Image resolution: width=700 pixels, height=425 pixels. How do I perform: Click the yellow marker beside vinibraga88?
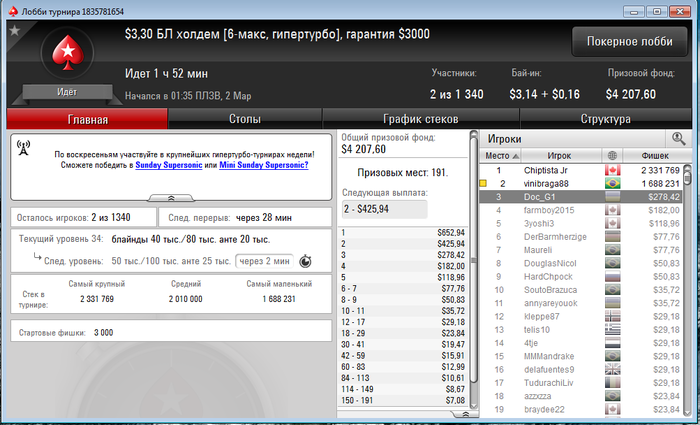(x=483, y=183)
